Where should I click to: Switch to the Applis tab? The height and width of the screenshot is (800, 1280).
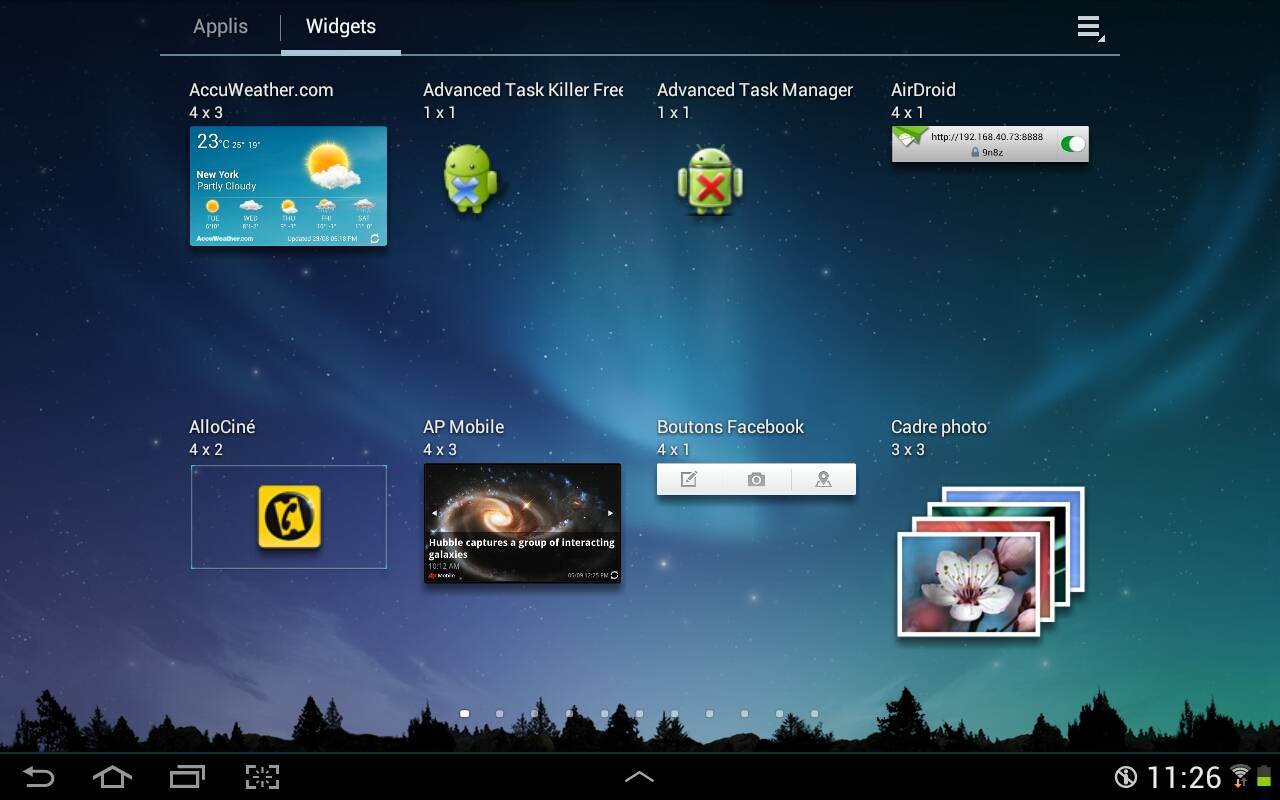click(x=220, y=27)
